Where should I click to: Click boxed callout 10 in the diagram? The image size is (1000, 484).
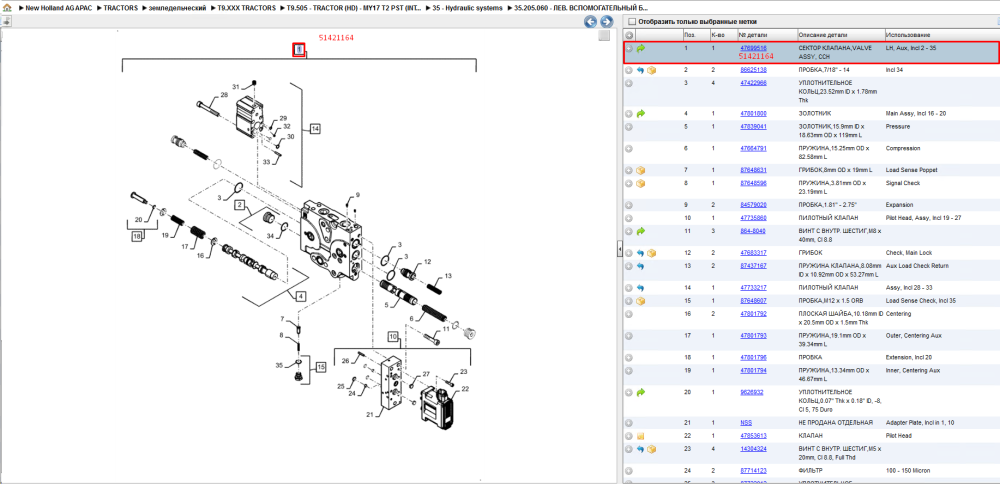coord(393,335)
